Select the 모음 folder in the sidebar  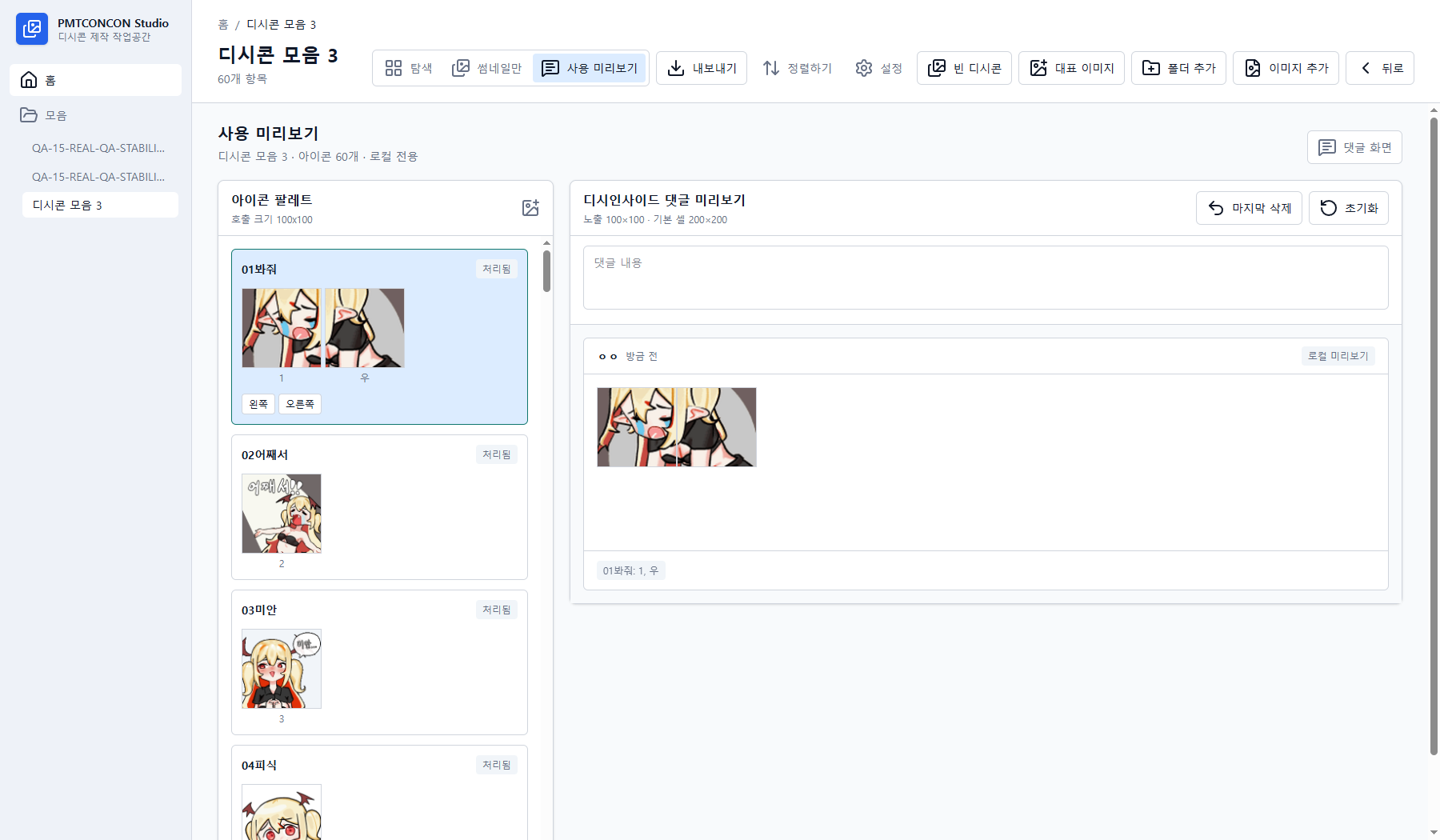[x=96, y=115]
